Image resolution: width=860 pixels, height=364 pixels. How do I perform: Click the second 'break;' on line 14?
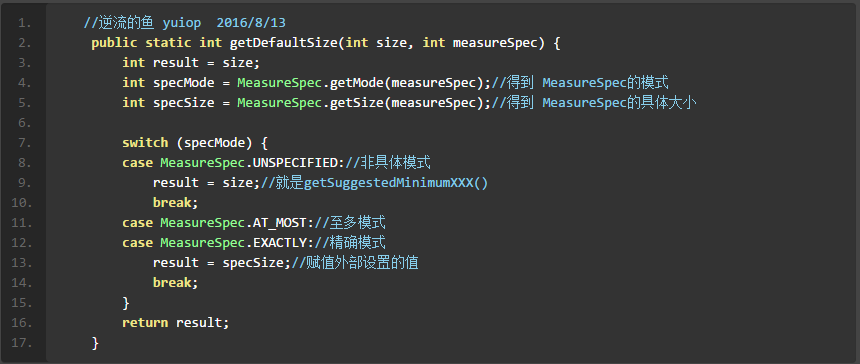pos(175,282)
